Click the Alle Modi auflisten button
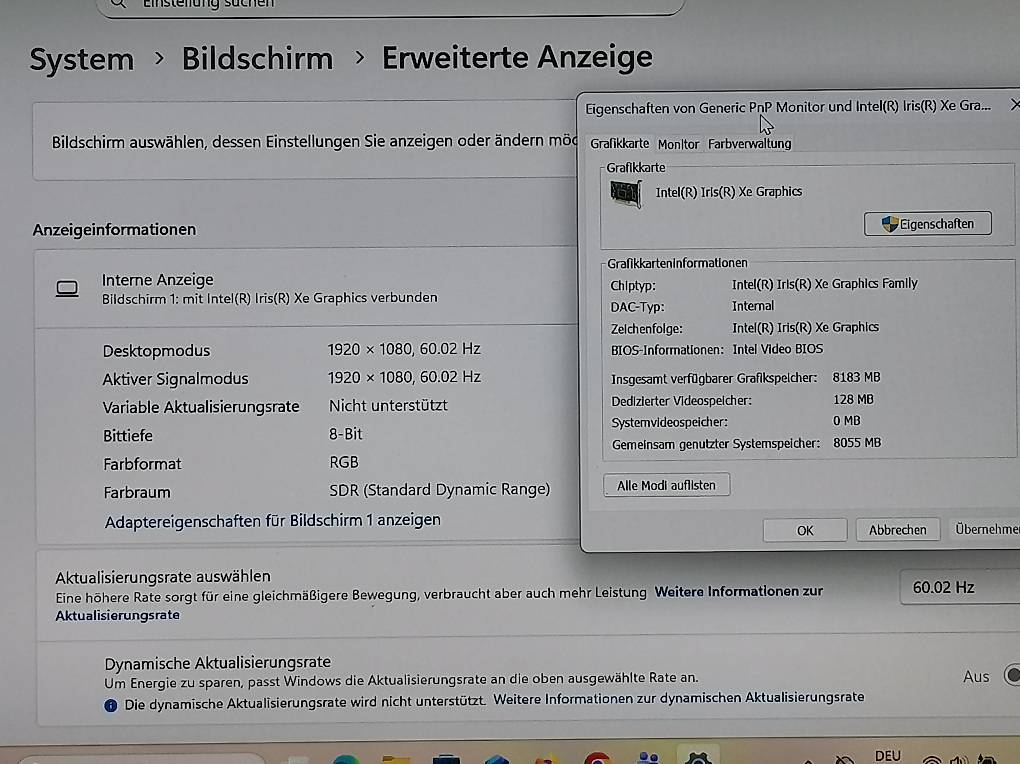The width and height of the screenshot is (1020, 764). (666, 484)
